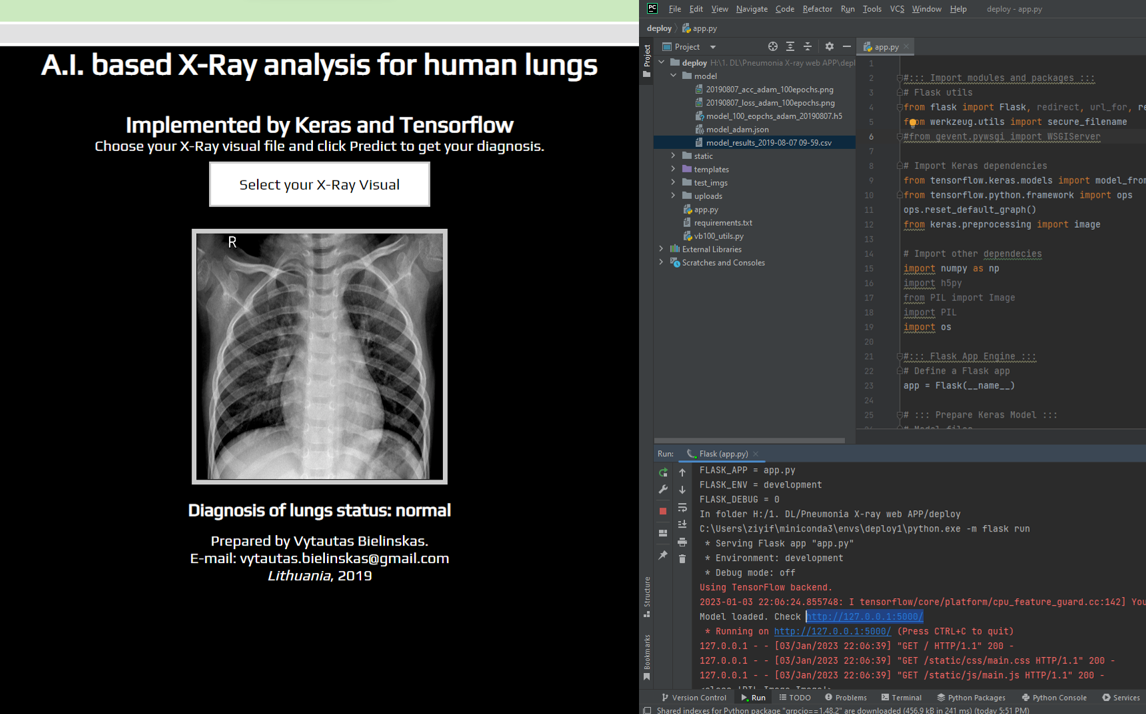Click the Select Opened File crosshair icon
The height and width of the screenshot is (714, 1146).
click(773, 47)
